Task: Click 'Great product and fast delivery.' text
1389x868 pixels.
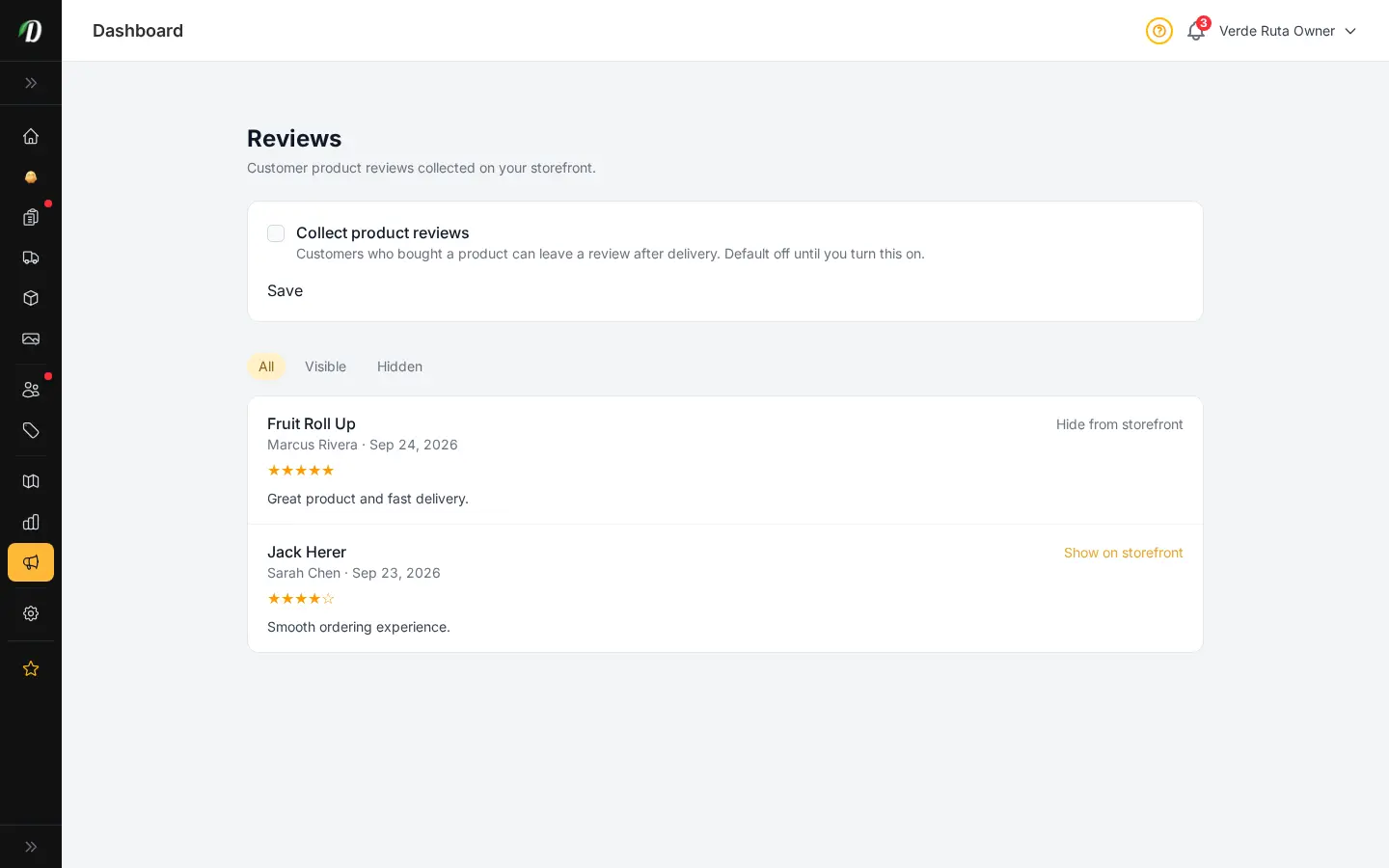Action: [368, 499]
